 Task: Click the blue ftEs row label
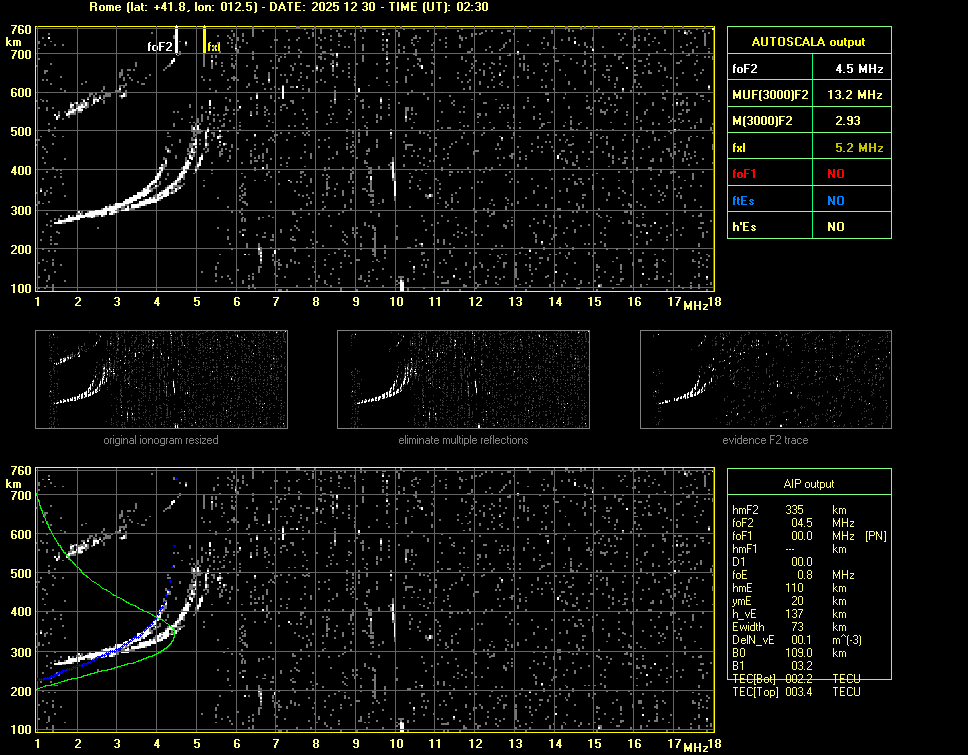(744, 200)
